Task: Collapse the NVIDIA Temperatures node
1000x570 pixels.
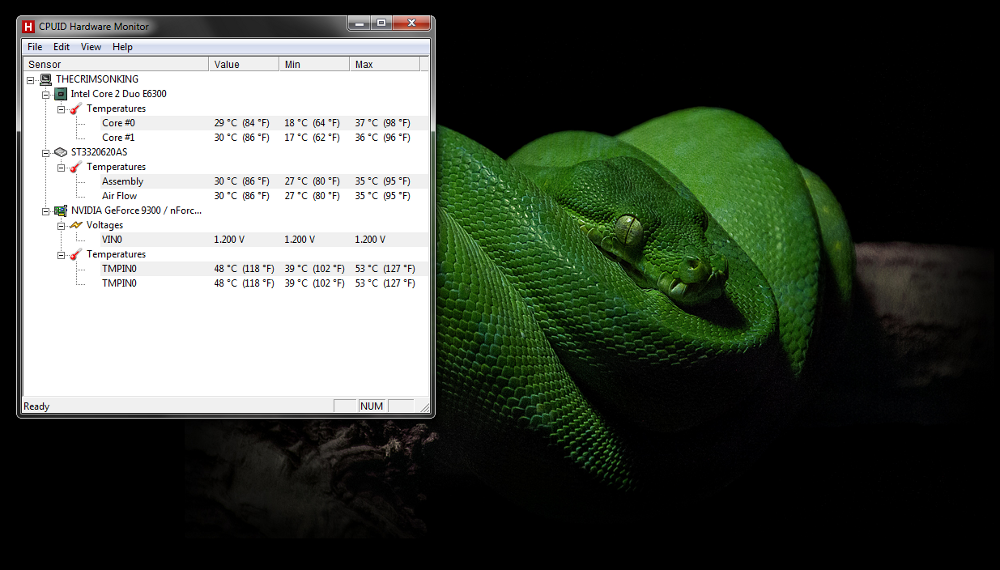Action: 61,255
